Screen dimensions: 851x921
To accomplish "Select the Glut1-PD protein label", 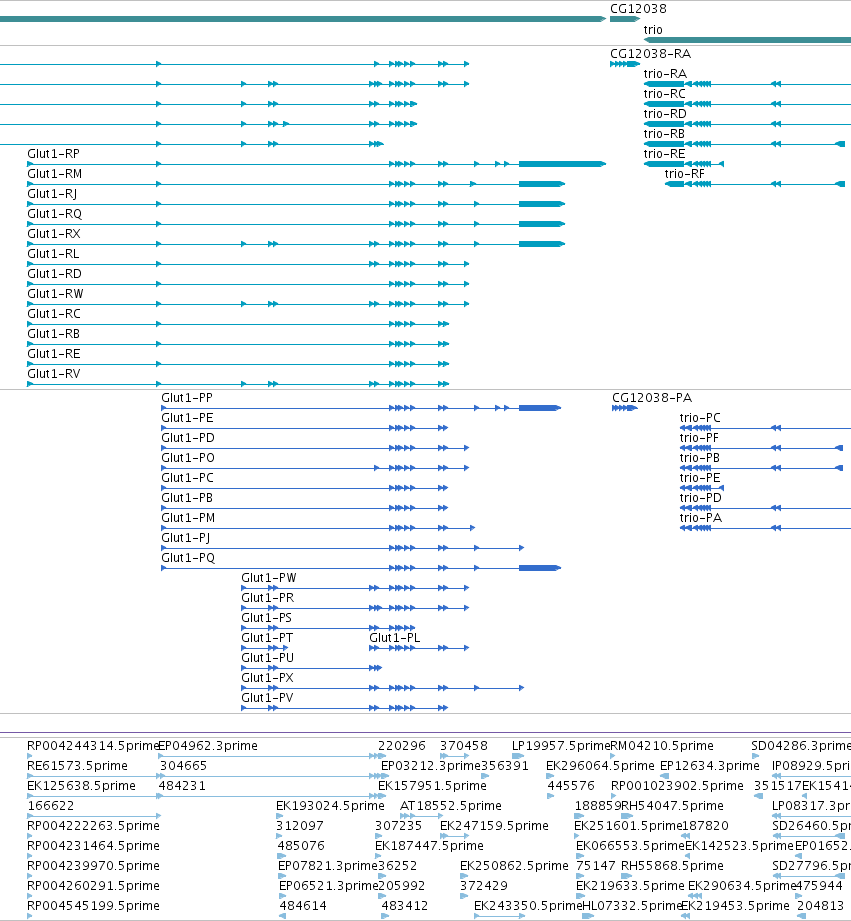I will (x=188, y=438).
